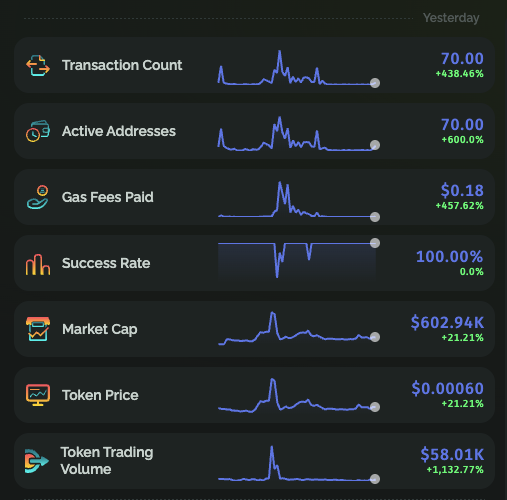Click the Market Cap storefront icon
This screenshot has width=507, height=500.
(x=38, y=329)
